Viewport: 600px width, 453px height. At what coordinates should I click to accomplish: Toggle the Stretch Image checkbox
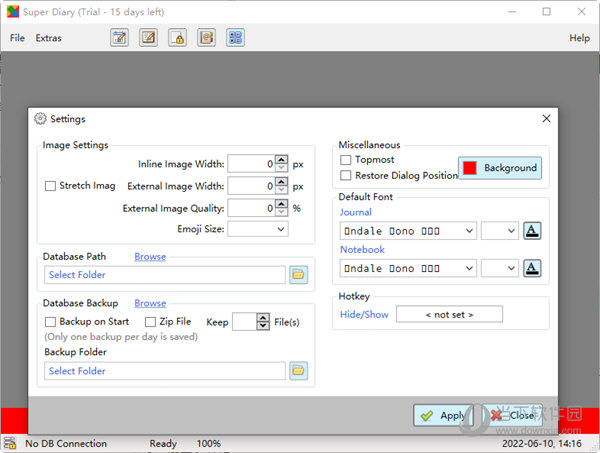50,186
